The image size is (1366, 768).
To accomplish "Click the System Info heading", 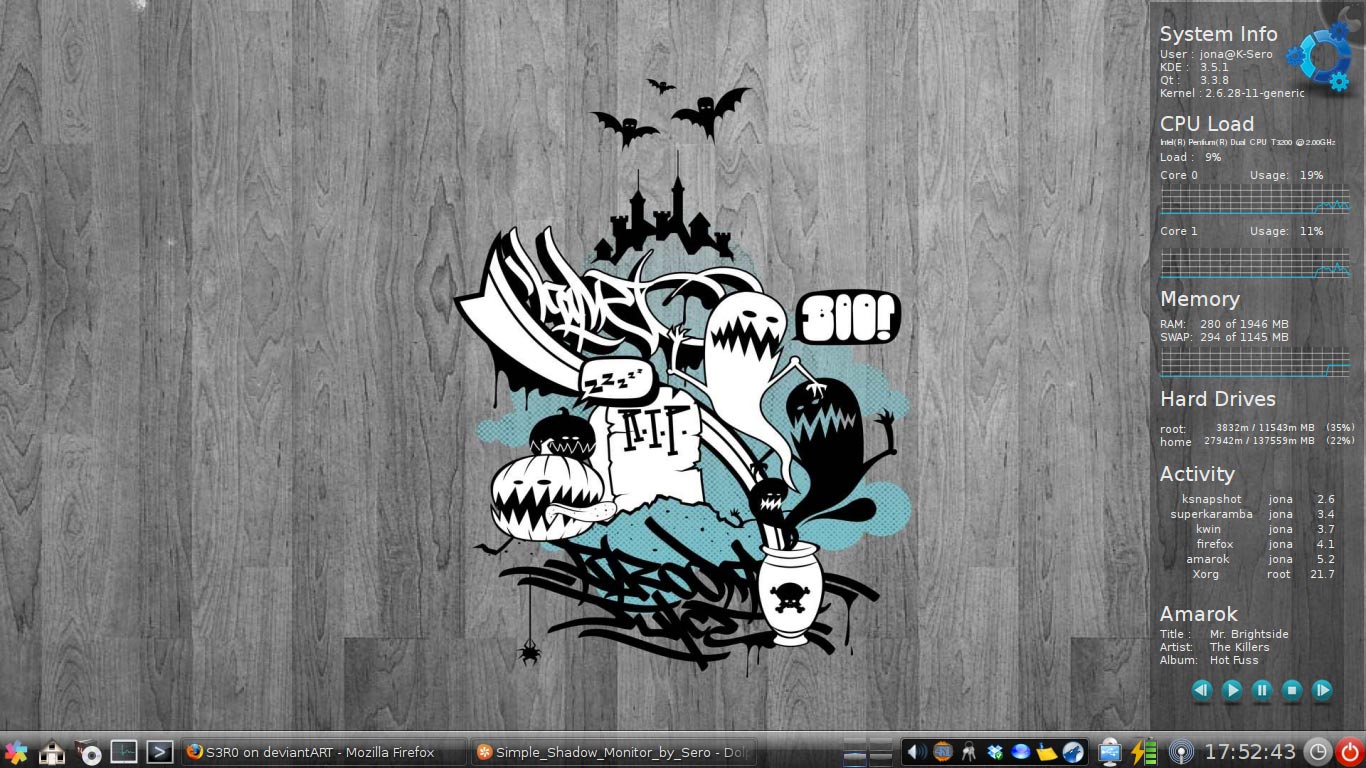I will [1218, 34].
